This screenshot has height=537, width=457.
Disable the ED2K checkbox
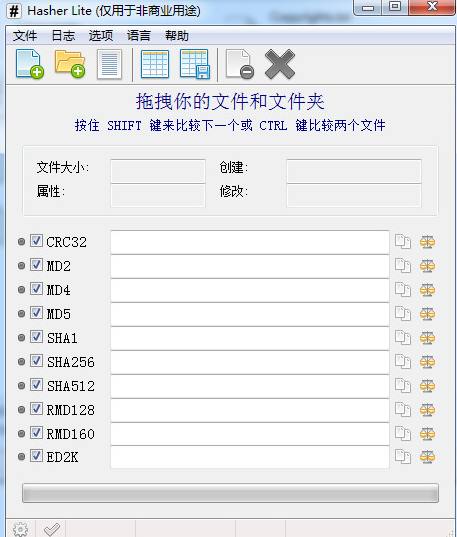[x=36, y=455]
